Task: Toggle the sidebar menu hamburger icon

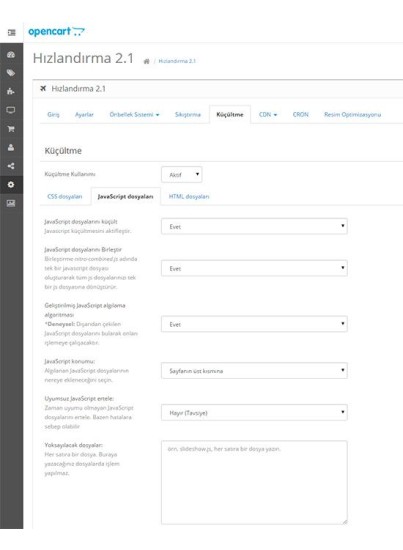Action: (12, 33)
